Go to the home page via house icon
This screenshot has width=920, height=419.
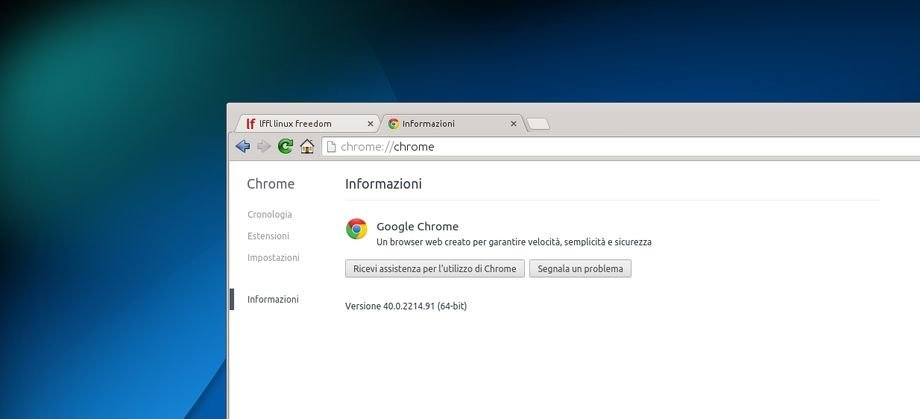(x=307, y=147)
